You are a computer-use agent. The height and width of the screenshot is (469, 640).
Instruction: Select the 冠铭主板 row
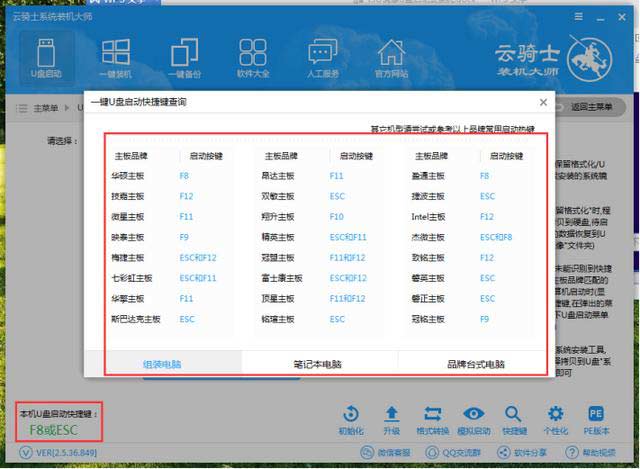pos(471,319)
